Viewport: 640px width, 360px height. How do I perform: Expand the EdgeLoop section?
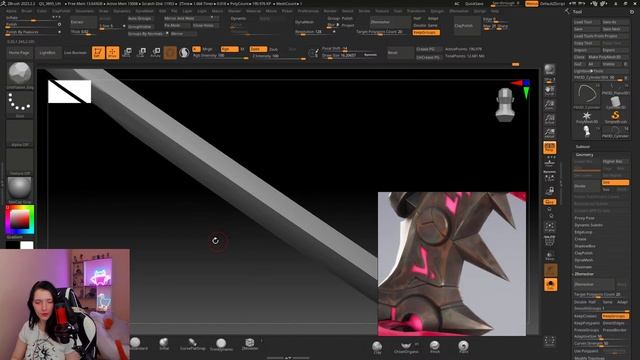[x=583, y=232]
